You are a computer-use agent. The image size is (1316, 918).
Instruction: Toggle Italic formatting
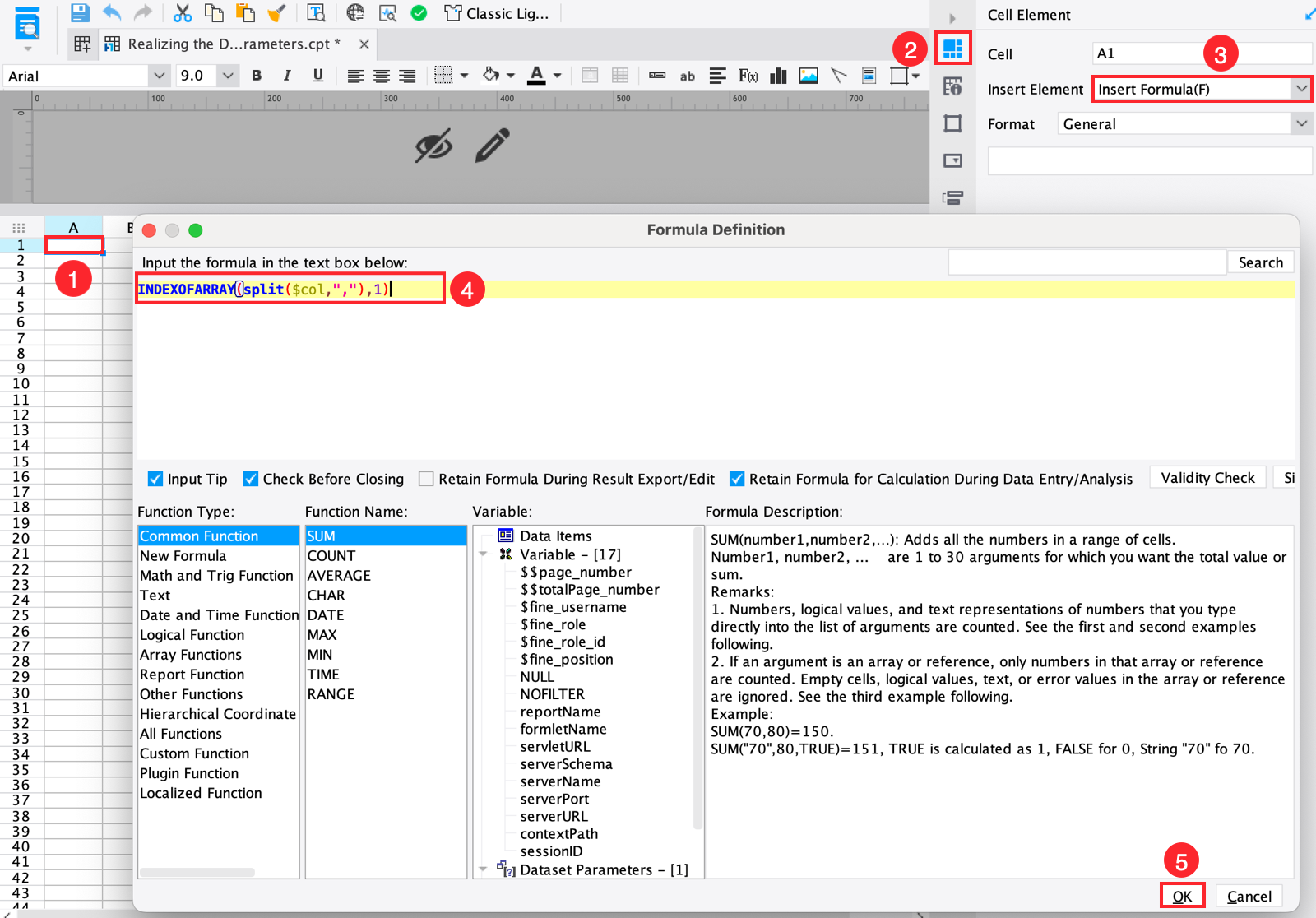[x=287, y=76]
